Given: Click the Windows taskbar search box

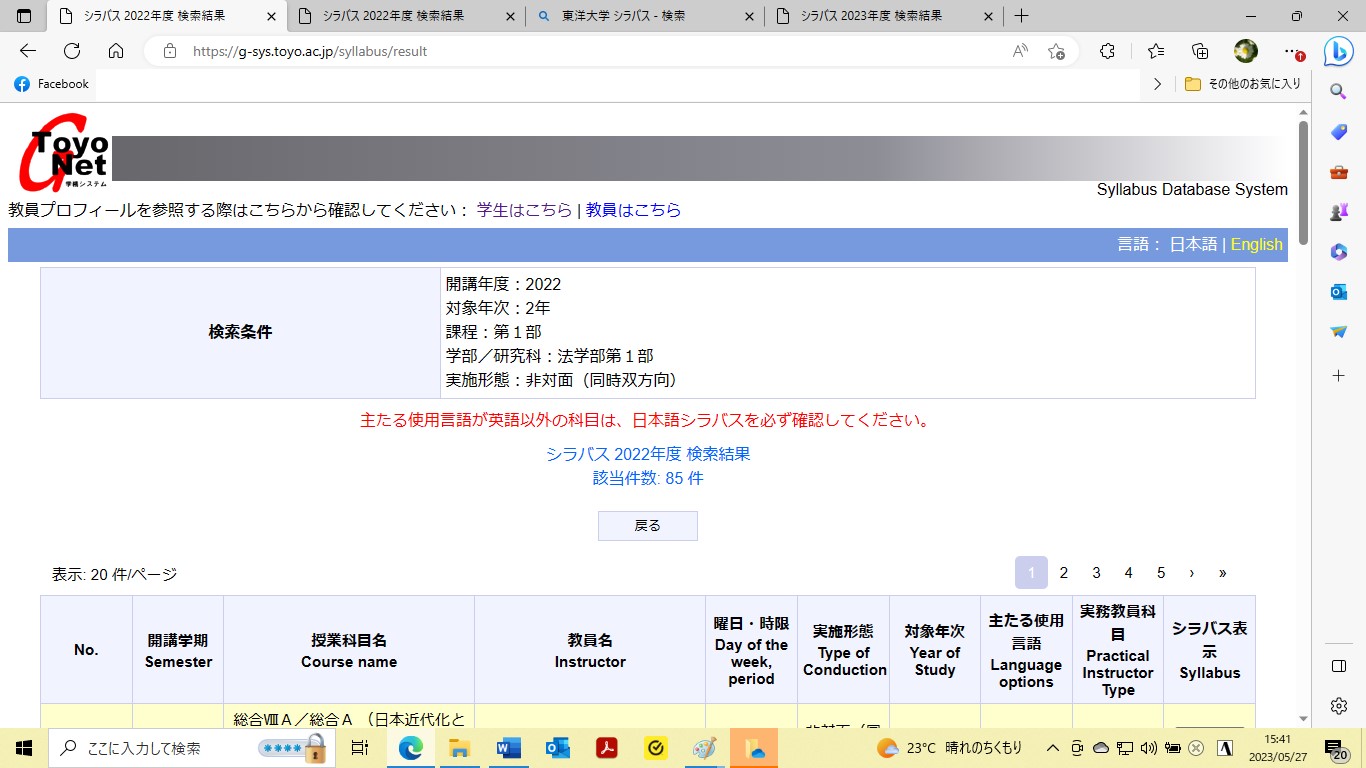Looking at the screenshot, I should tap(192, 748).
